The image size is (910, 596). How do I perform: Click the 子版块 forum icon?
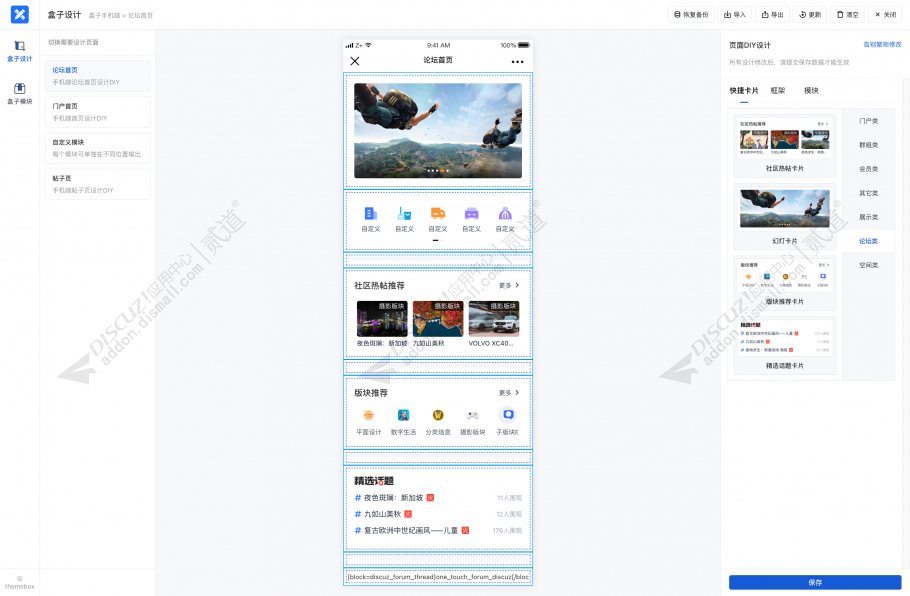[x=508, y=415]
